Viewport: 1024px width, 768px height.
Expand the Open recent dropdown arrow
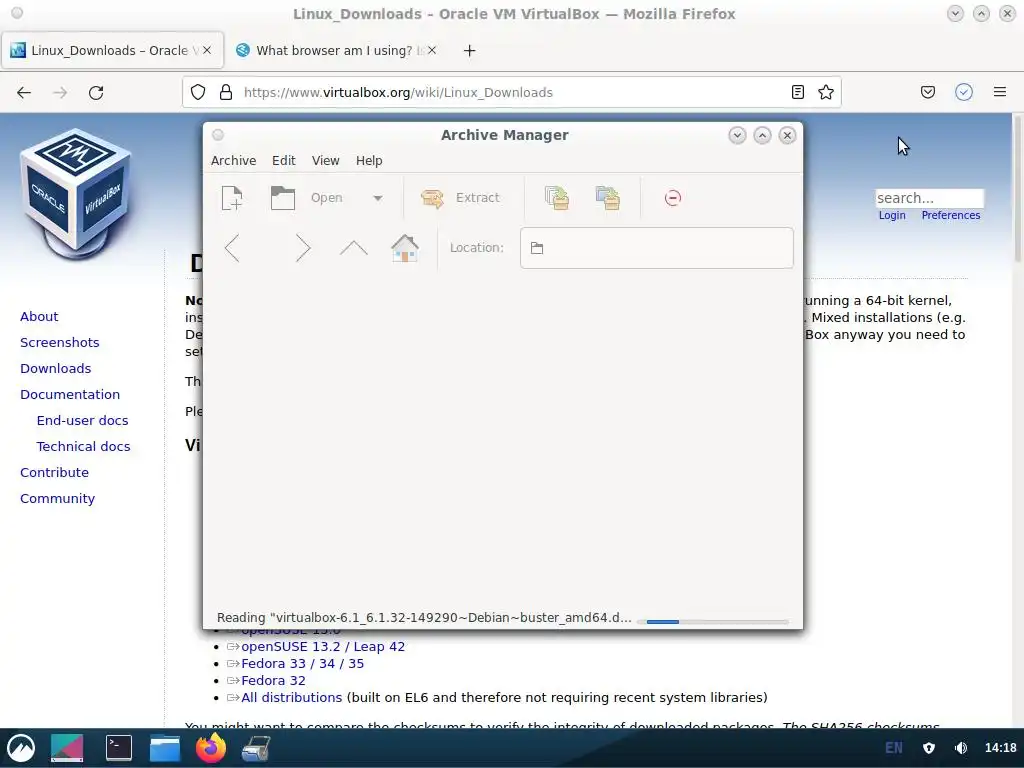pyautogui.click(x=377, y=198)
